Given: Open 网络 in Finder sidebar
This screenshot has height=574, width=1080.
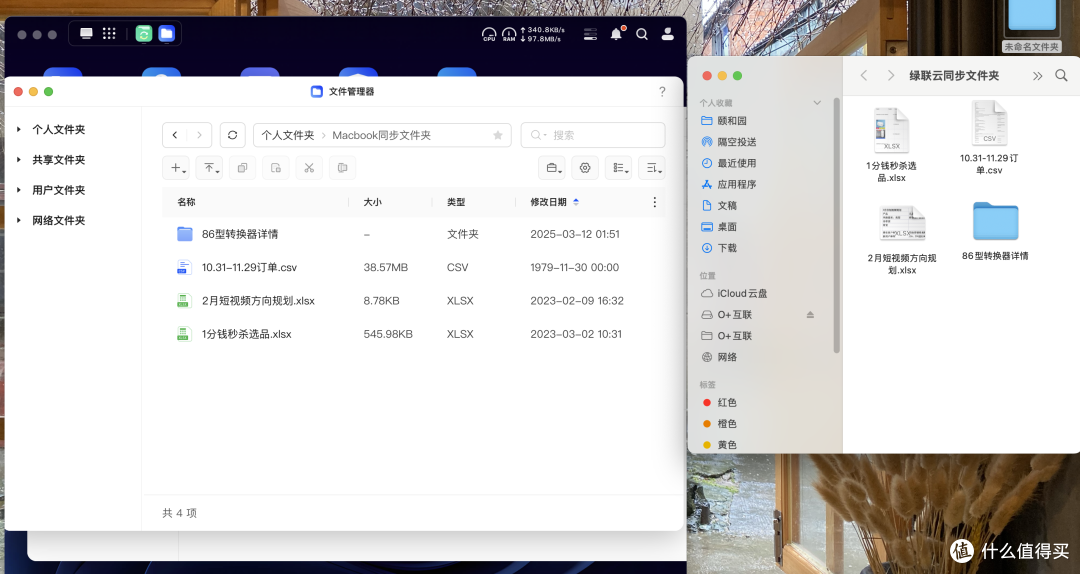Looking at the screenshot, I should coord(727,357).
